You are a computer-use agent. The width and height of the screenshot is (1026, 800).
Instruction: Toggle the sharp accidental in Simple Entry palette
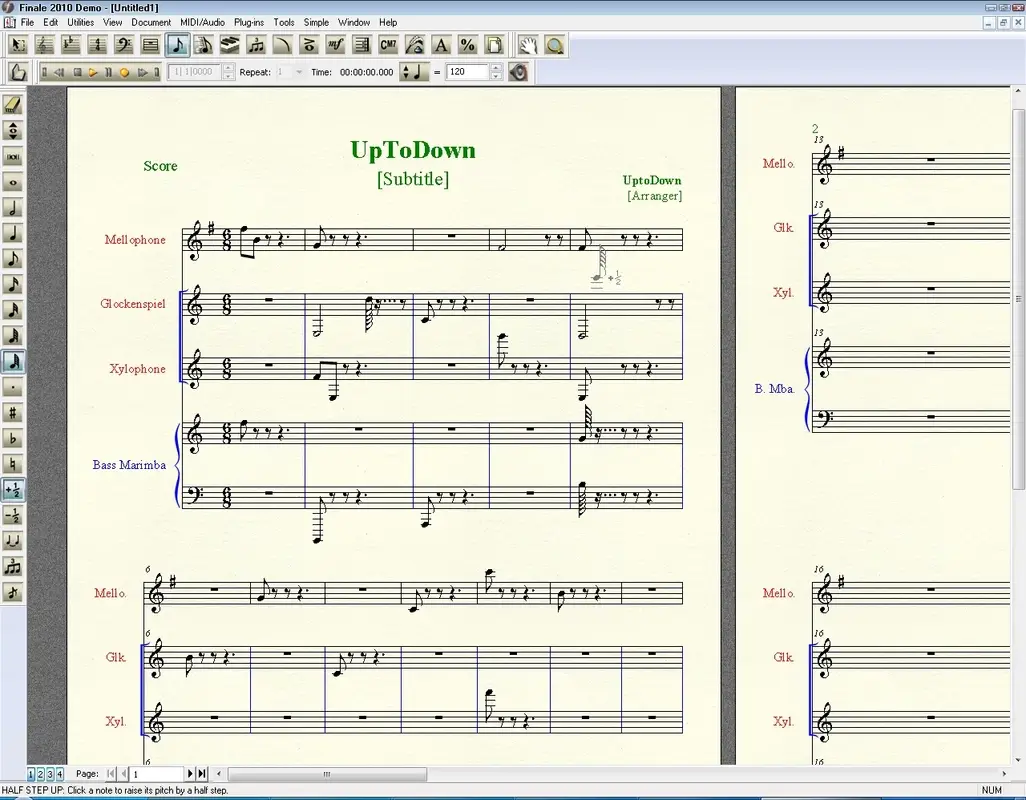pyautogui.click(x=12, y=413)
